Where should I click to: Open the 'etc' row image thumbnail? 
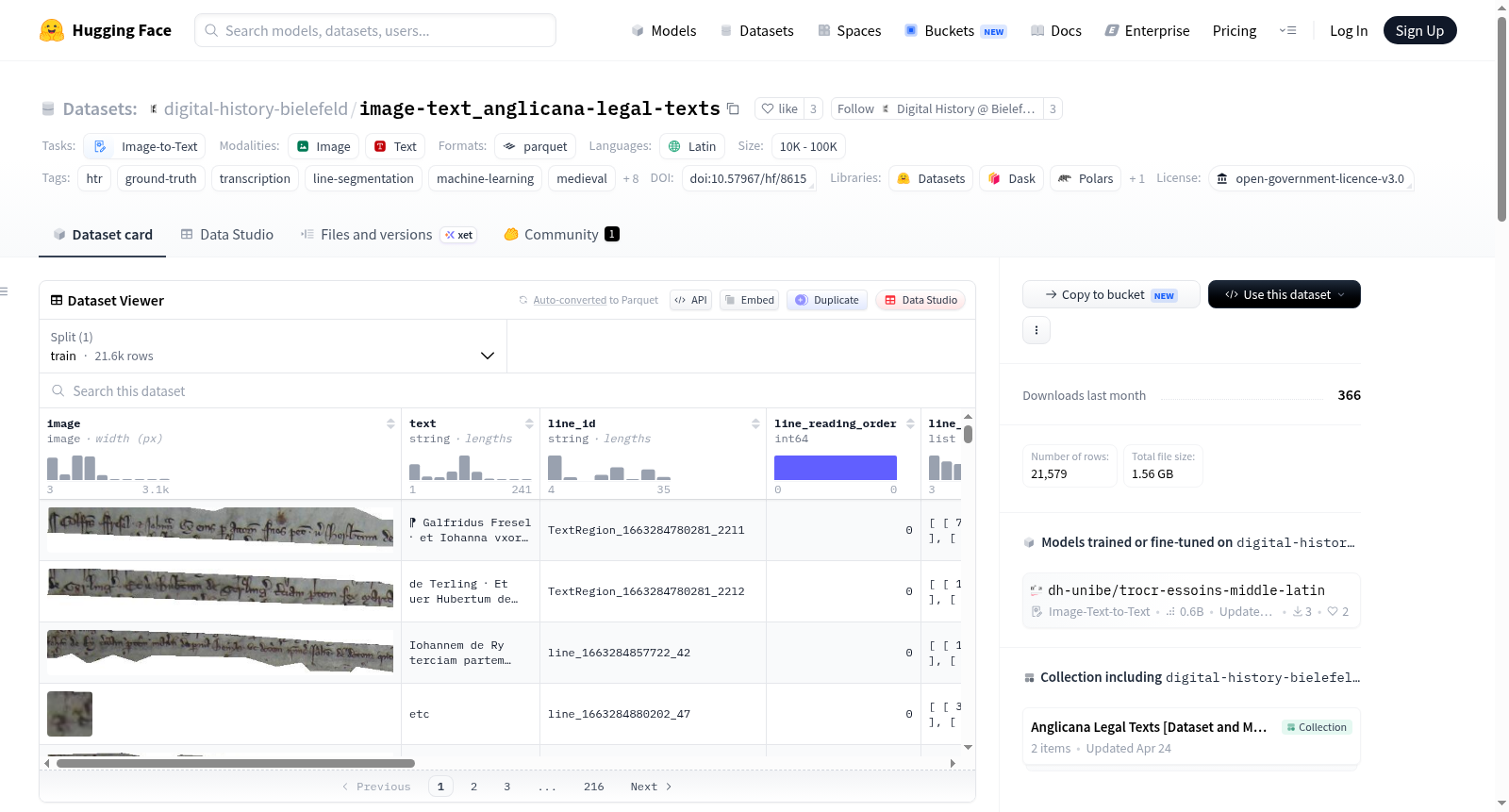pyautogui.click(x=70, y=714)
